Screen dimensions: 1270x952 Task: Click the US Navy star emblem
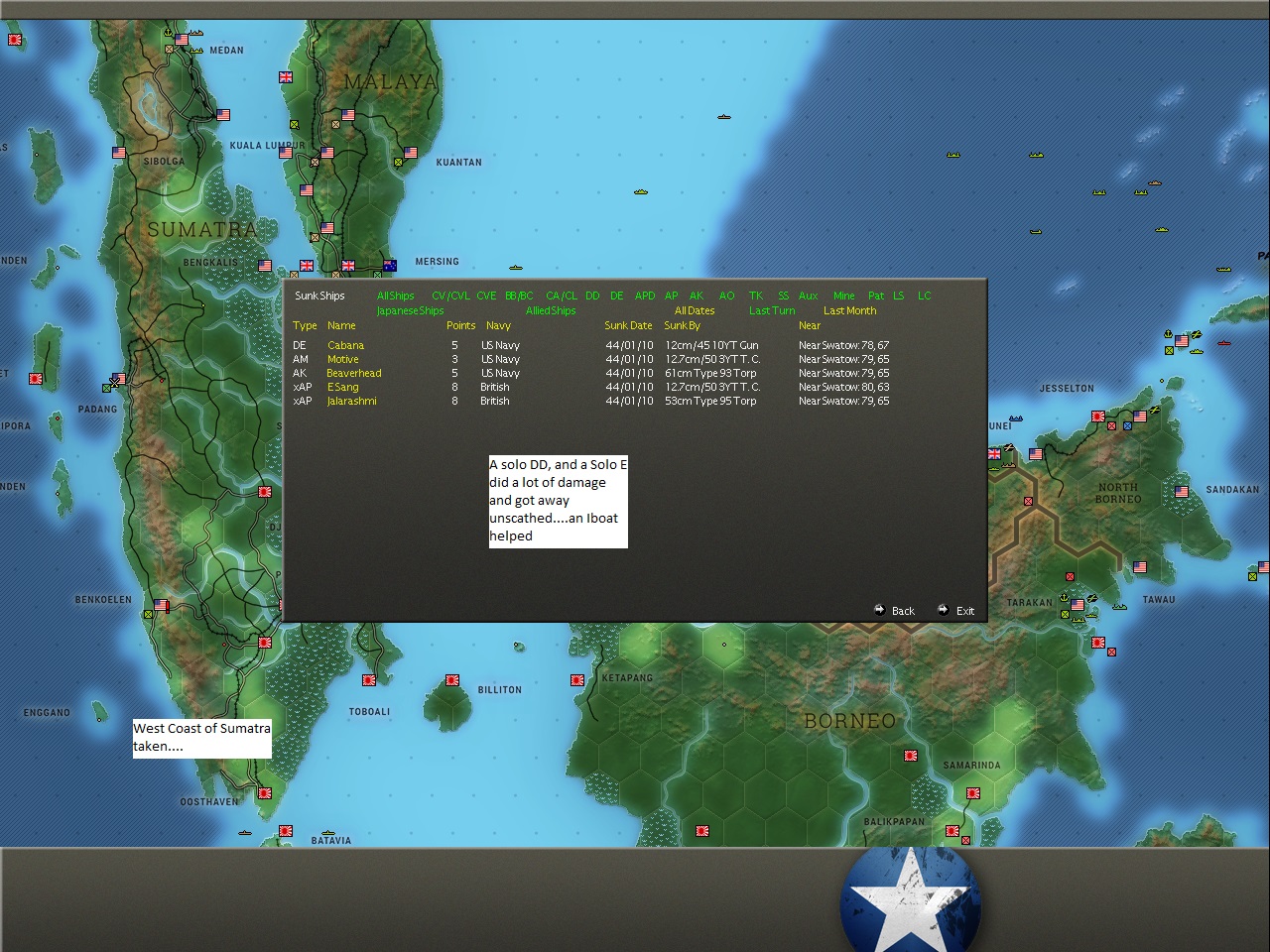(x=911, y=898)
